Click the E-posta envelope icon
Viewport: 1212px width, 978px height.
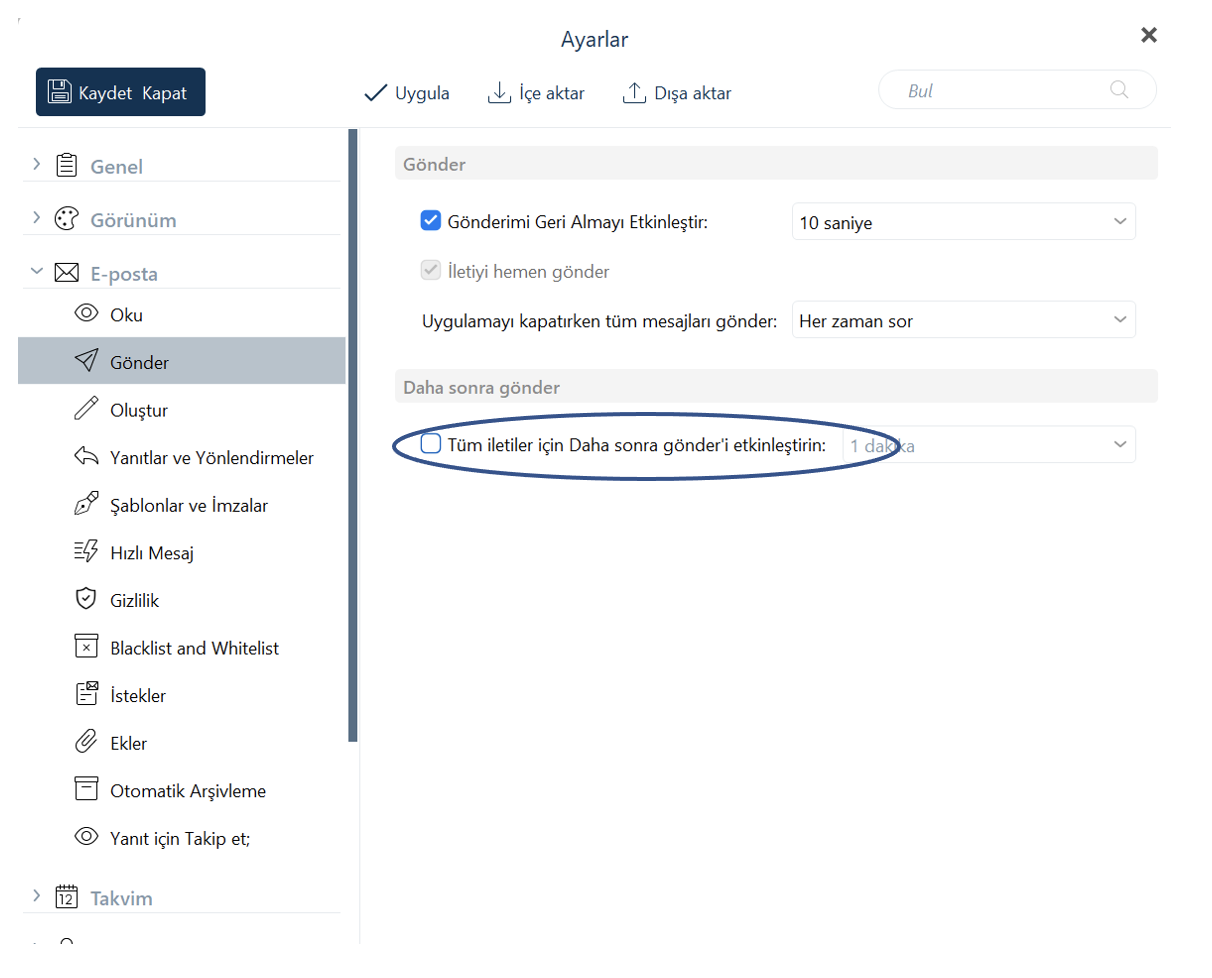point(66,272)
